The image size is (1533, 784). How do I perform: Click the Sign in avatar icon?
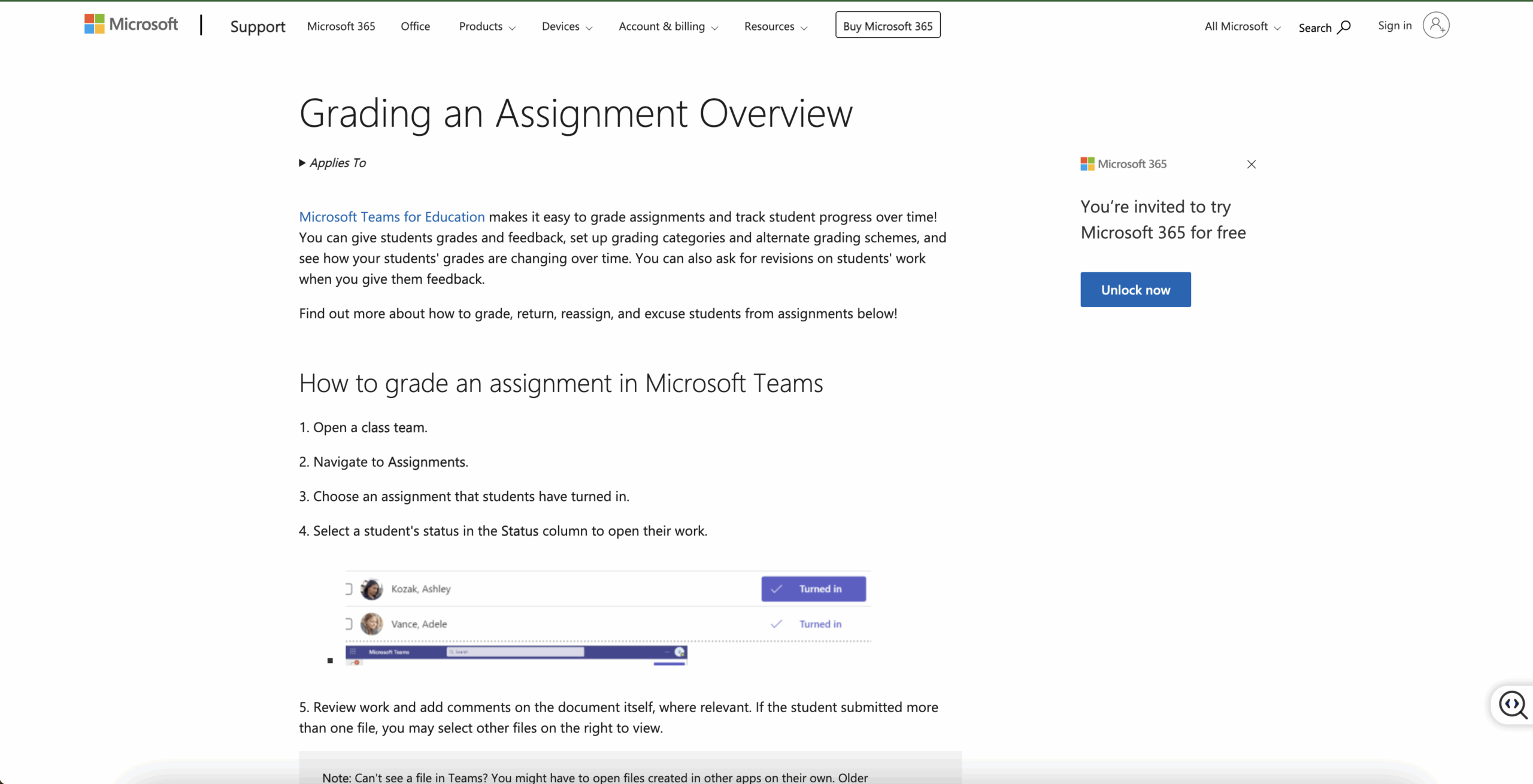click(x=1435, y=25)
